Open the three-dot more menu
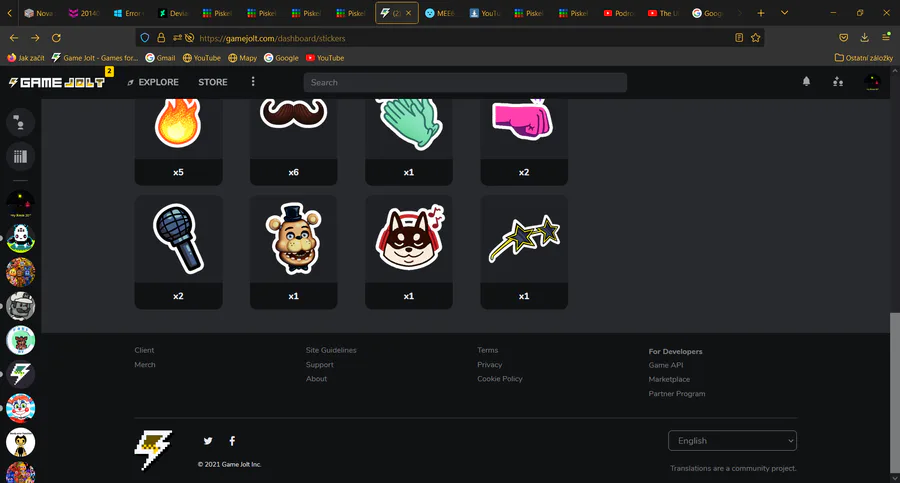This screenshot has height=483, width=900. click(253, 82)
